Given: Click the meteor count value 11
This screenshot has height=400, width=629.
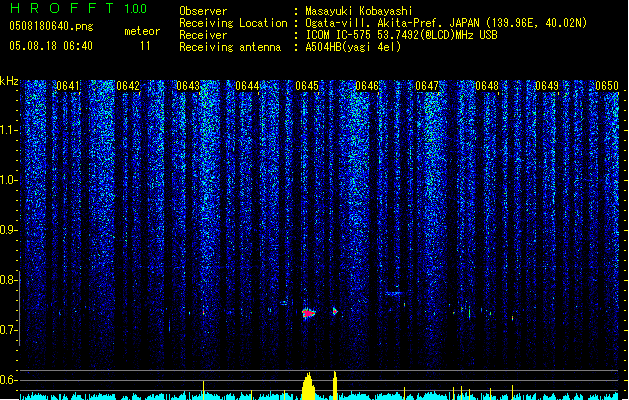Looking at the screenshot, I should click(x=145, y=46).
